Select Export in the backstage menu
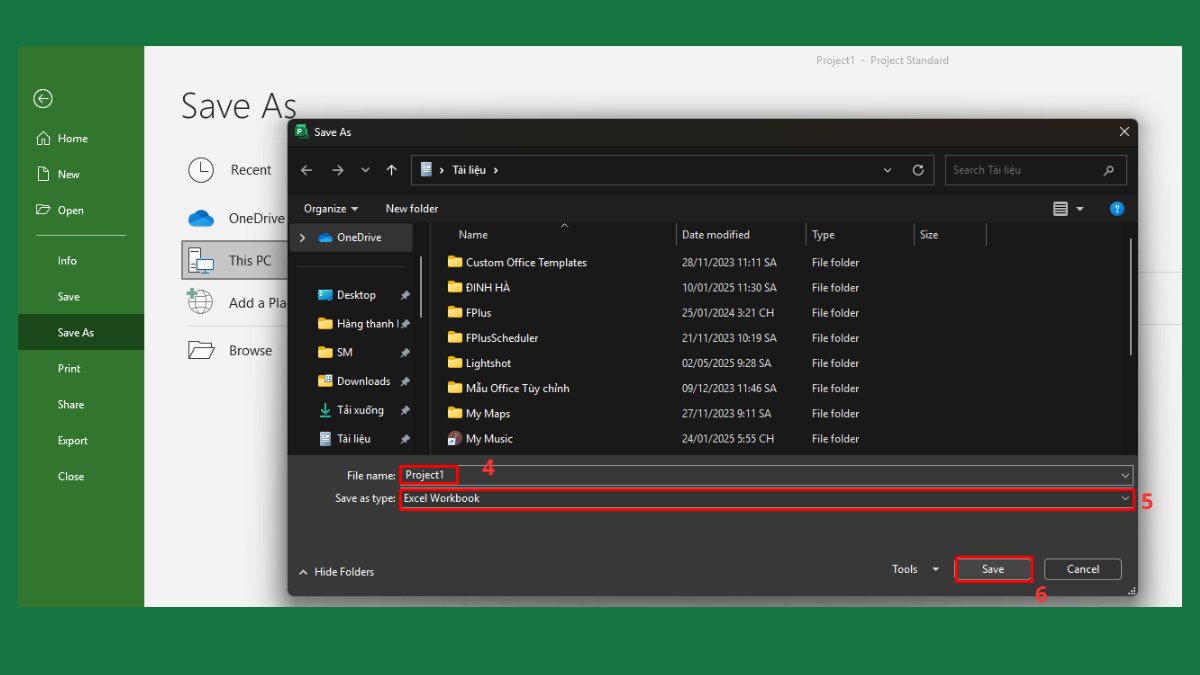Image resolution: width=1200 pixels, height=675 pixels. (x=72, y=441)
